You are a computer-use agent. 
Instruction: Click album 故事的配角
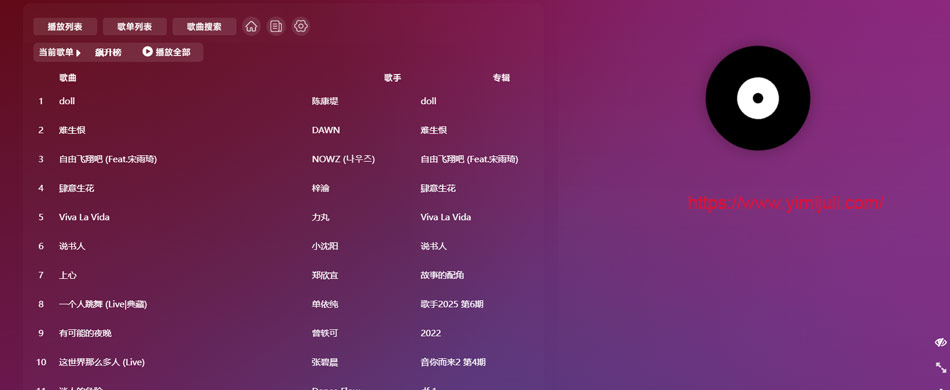[x=442, y=276]
